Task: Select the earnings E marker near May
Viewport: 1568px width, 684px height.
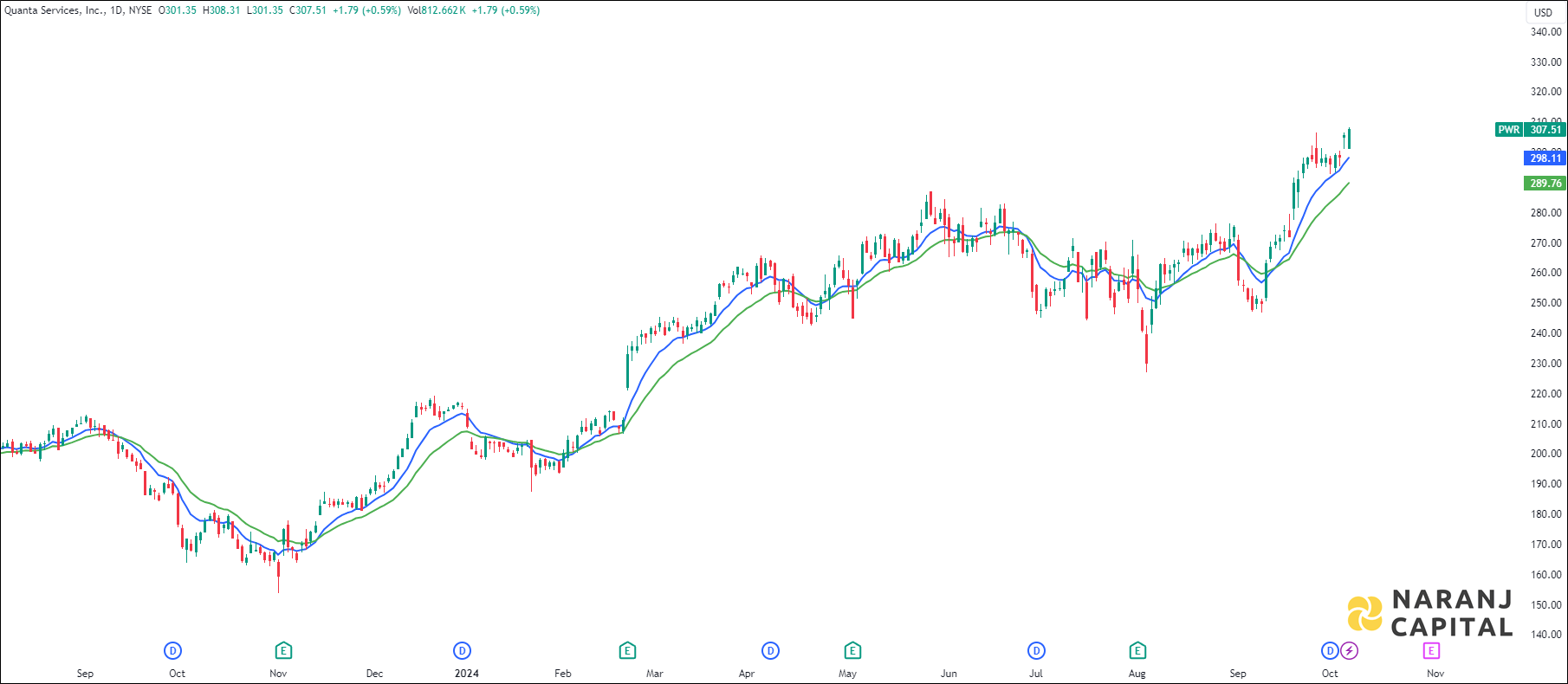Action: 852,650
